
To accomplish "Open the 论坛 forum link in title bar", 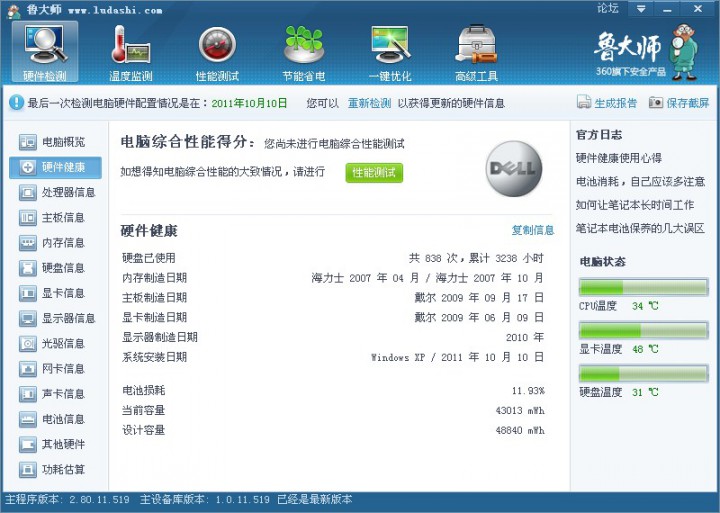I will [607, 8].
